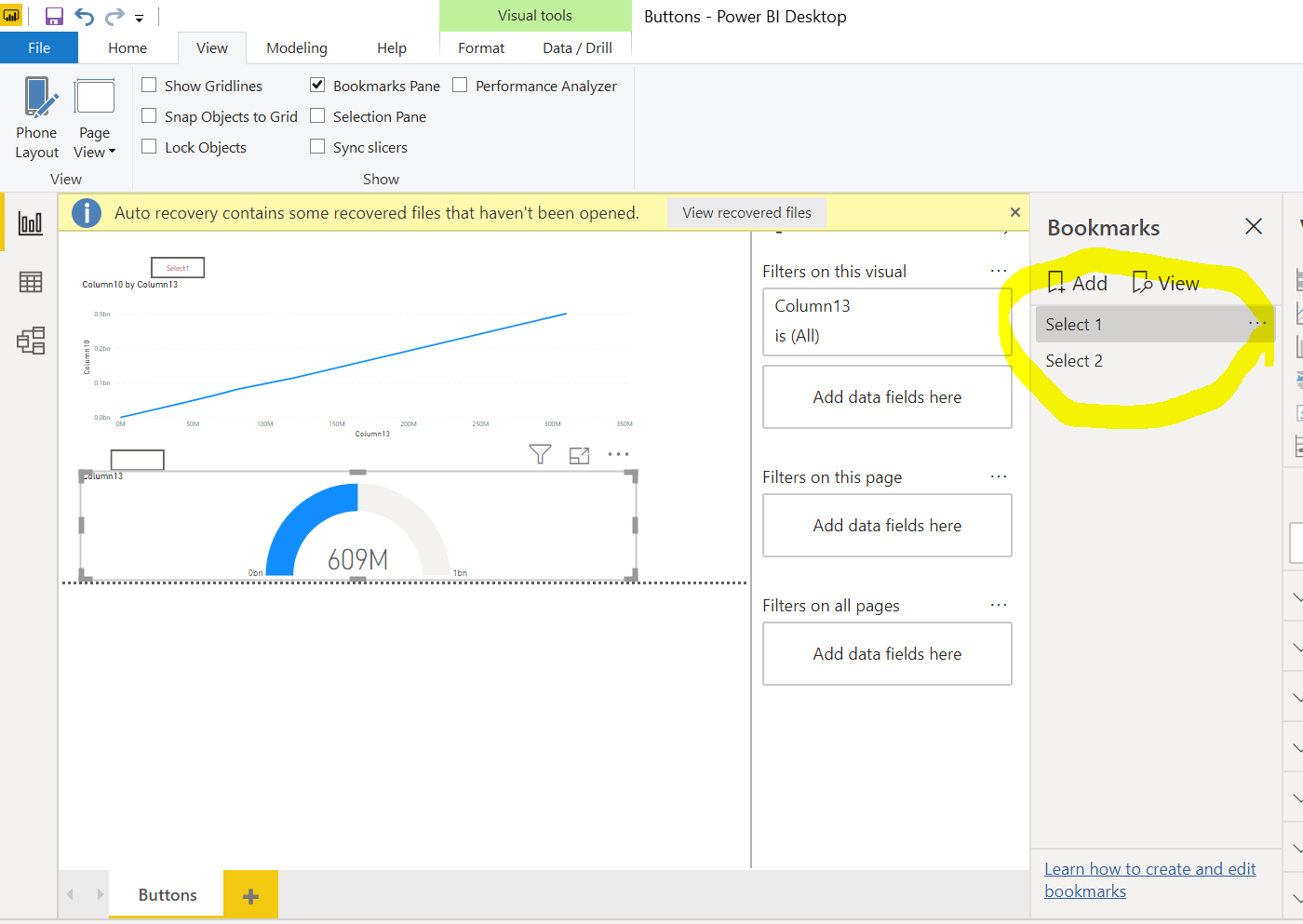Switch to Data view table icon

point(31,282)
